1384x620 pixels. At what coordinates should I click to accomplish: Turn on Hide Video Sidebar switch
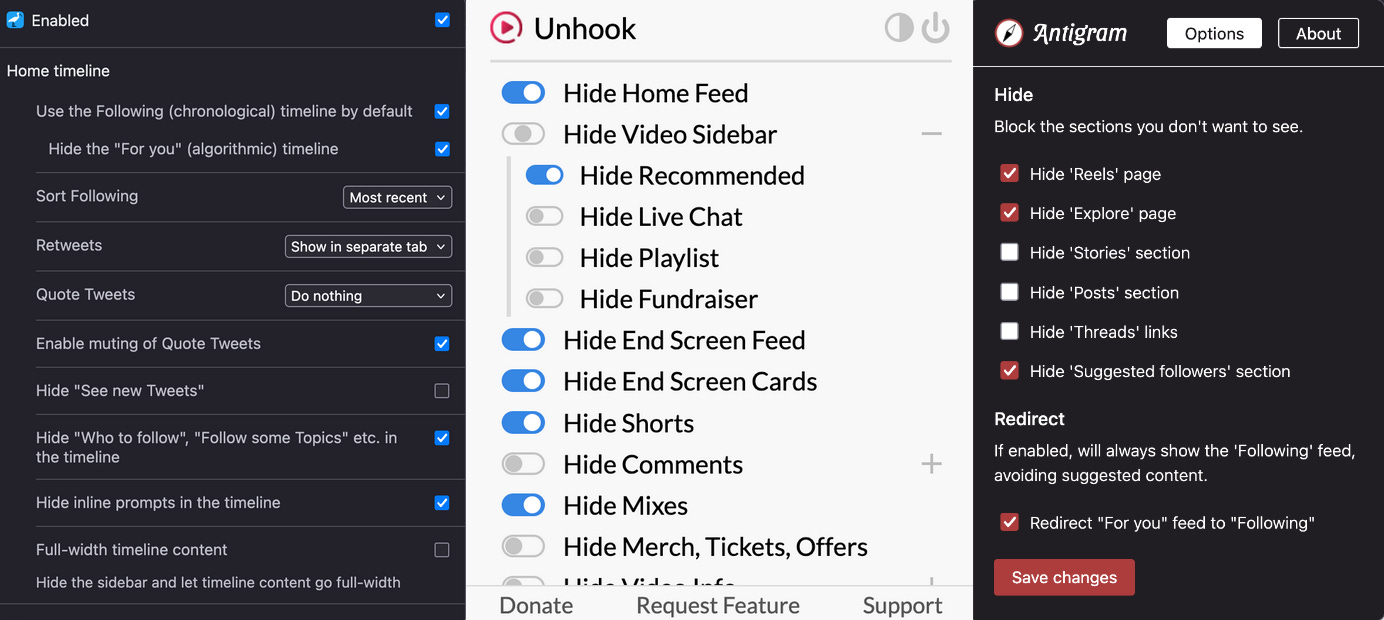click(523, 134)
